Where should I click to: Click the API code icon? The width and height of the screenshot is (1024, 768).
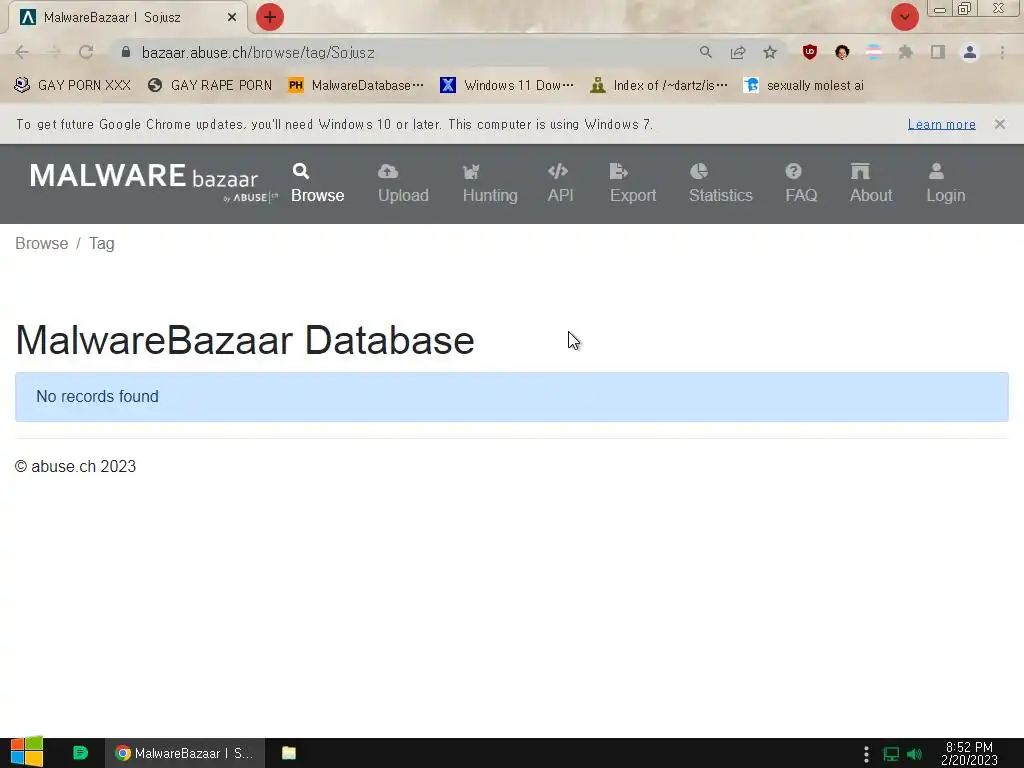click(558, 171)
